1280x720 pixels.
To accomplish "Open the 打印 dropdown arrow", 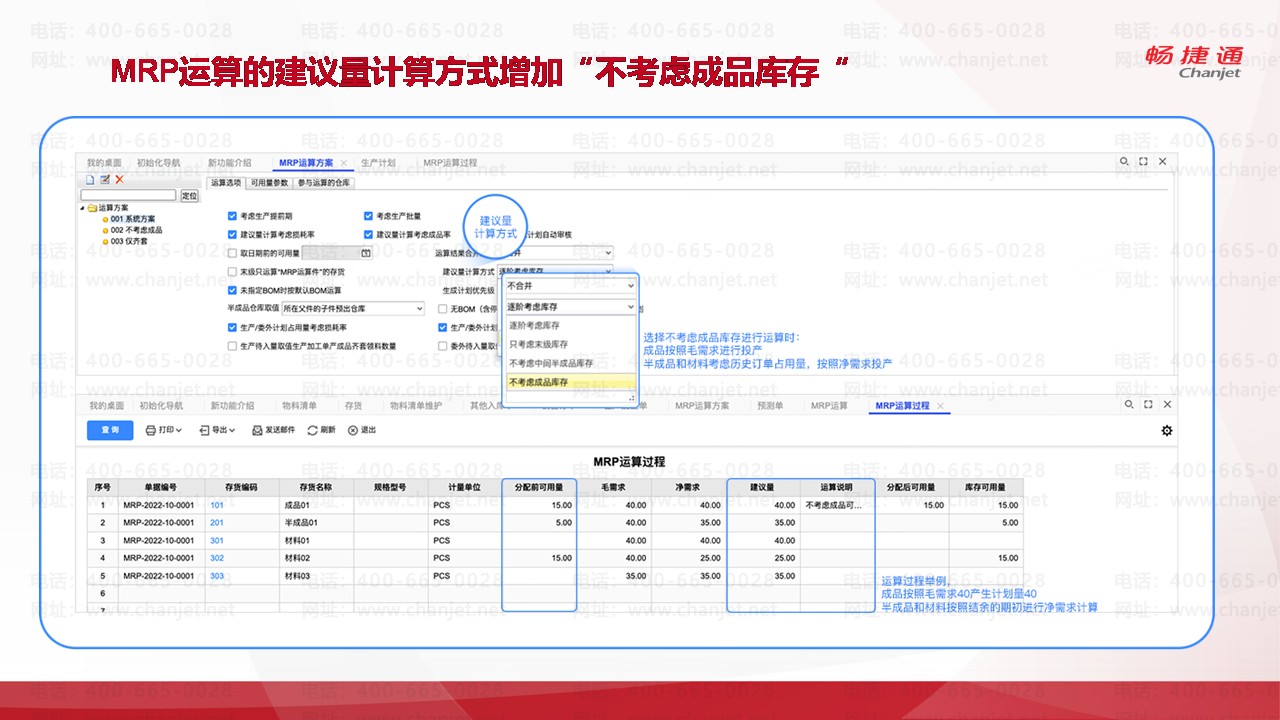I will click(x=177, y=431).
